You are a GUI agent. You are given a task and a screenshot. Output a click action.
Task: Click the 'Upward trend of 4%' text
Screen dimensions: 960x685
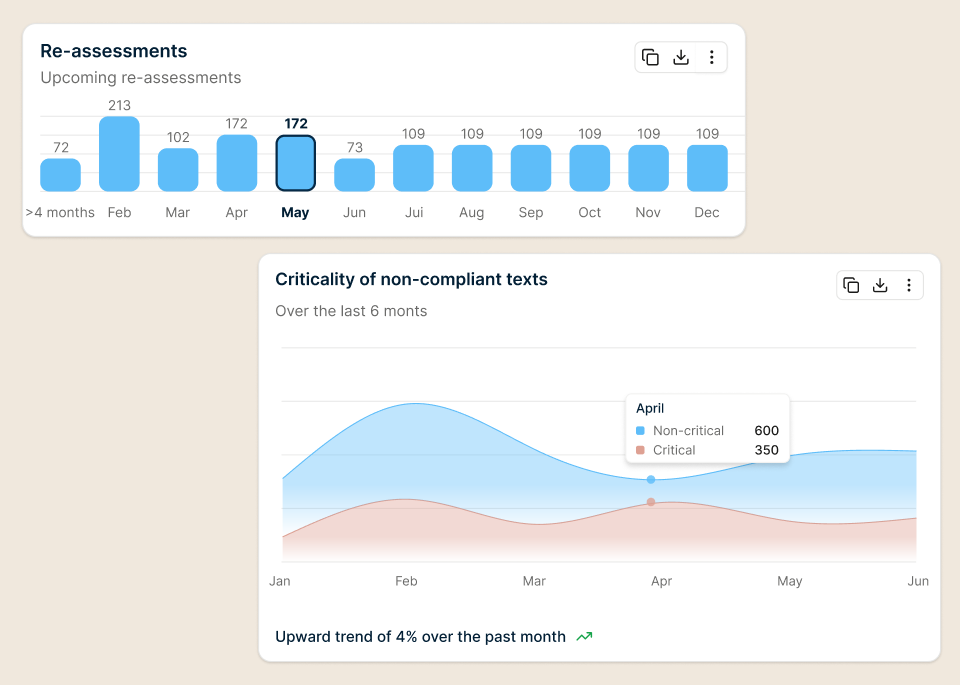click(x=346, y=637)
